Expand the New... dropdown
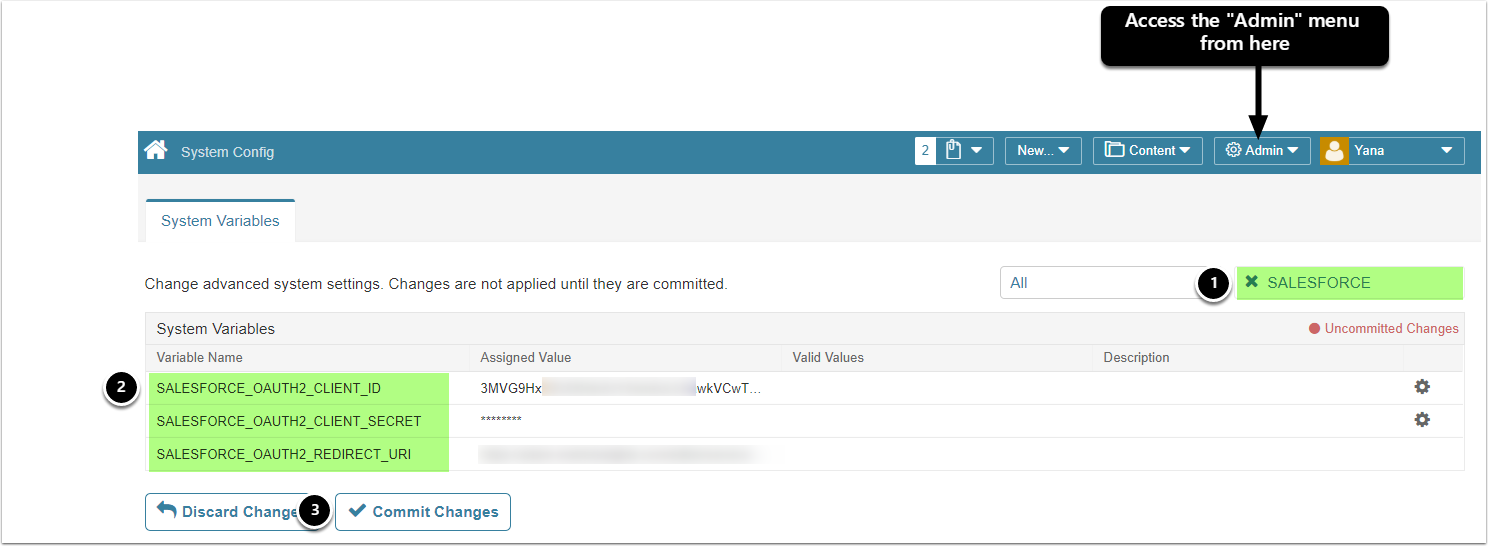Viewport: 1488px width, 546px height. tap(1042, 151)
